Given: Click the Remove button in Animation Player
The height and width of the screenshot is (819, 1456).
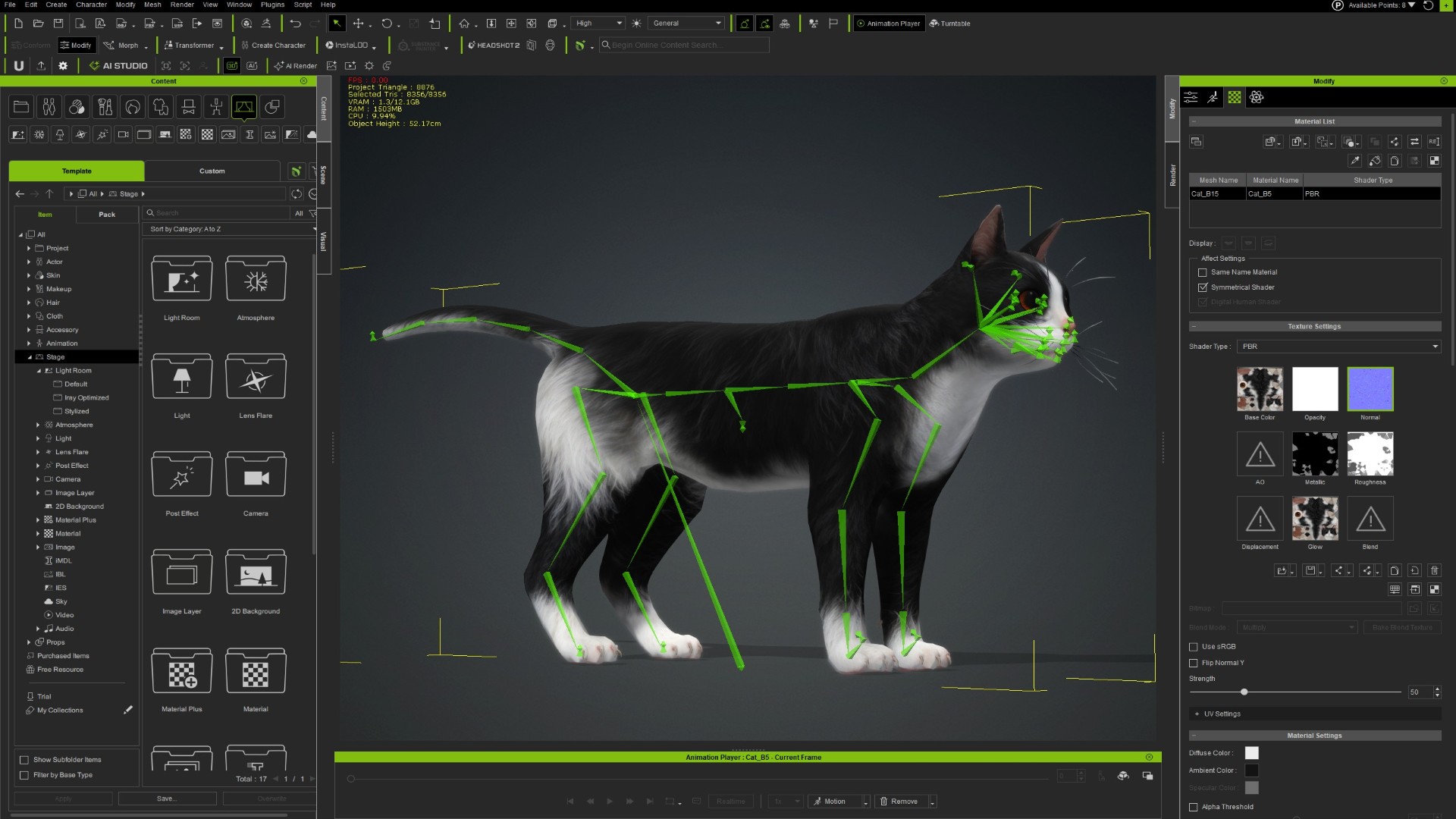Looking at the screenshot, I should tap(900, 802).
